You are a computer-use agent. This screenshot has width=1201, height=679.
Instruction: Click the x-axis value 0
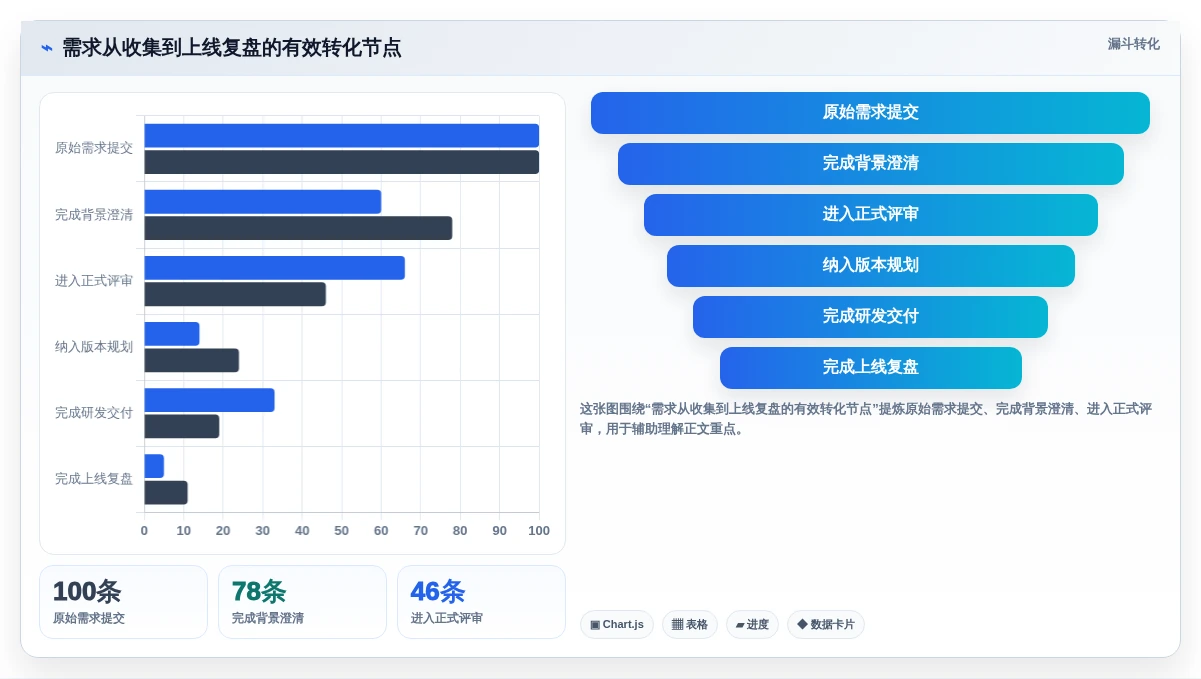144,531
